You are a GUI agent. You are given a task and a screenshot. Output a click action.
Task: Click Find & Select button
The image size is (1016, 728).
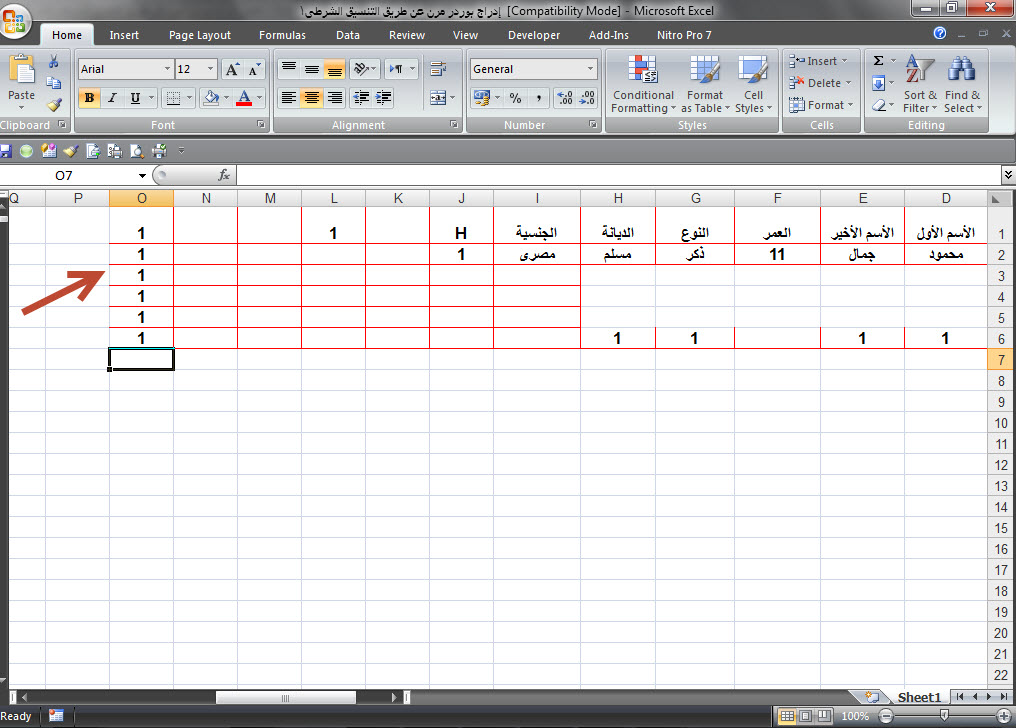pyautogui.click(x=962, y=84)
